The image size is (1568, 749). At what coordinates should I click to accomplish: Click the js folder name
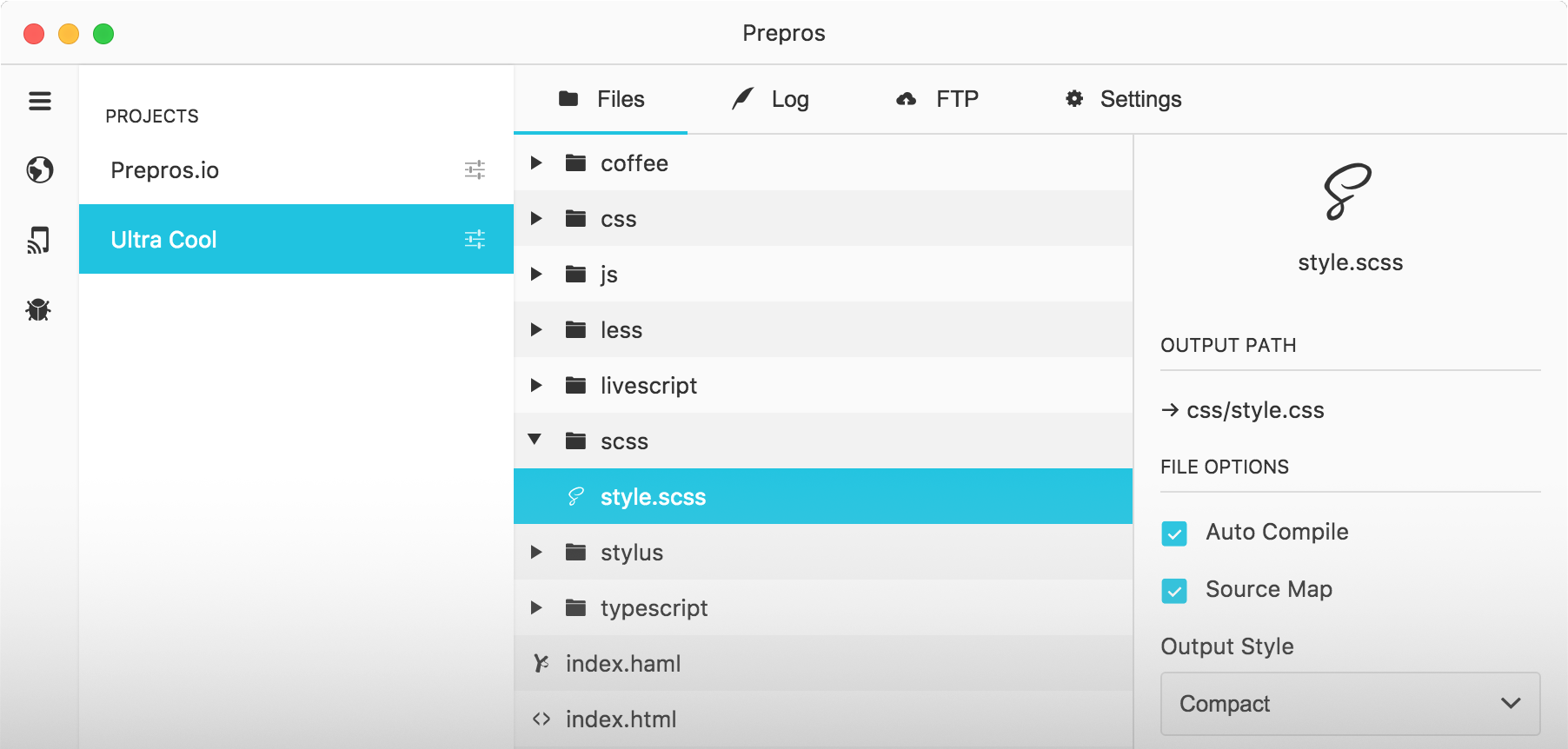609,275
